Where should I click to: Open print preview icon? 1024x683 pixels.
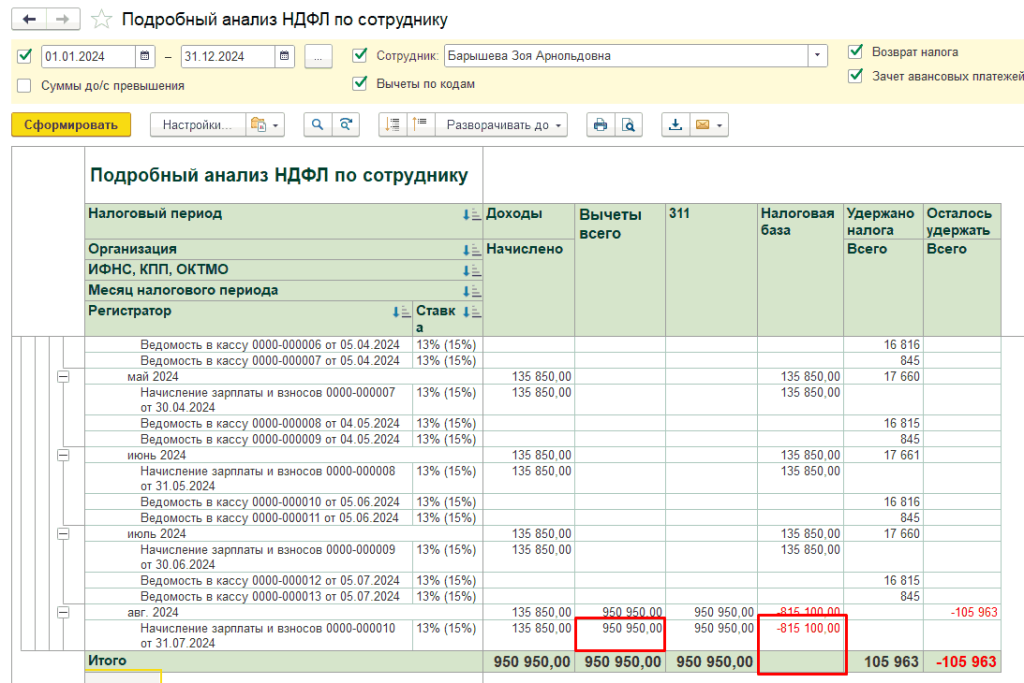point(628,125)
